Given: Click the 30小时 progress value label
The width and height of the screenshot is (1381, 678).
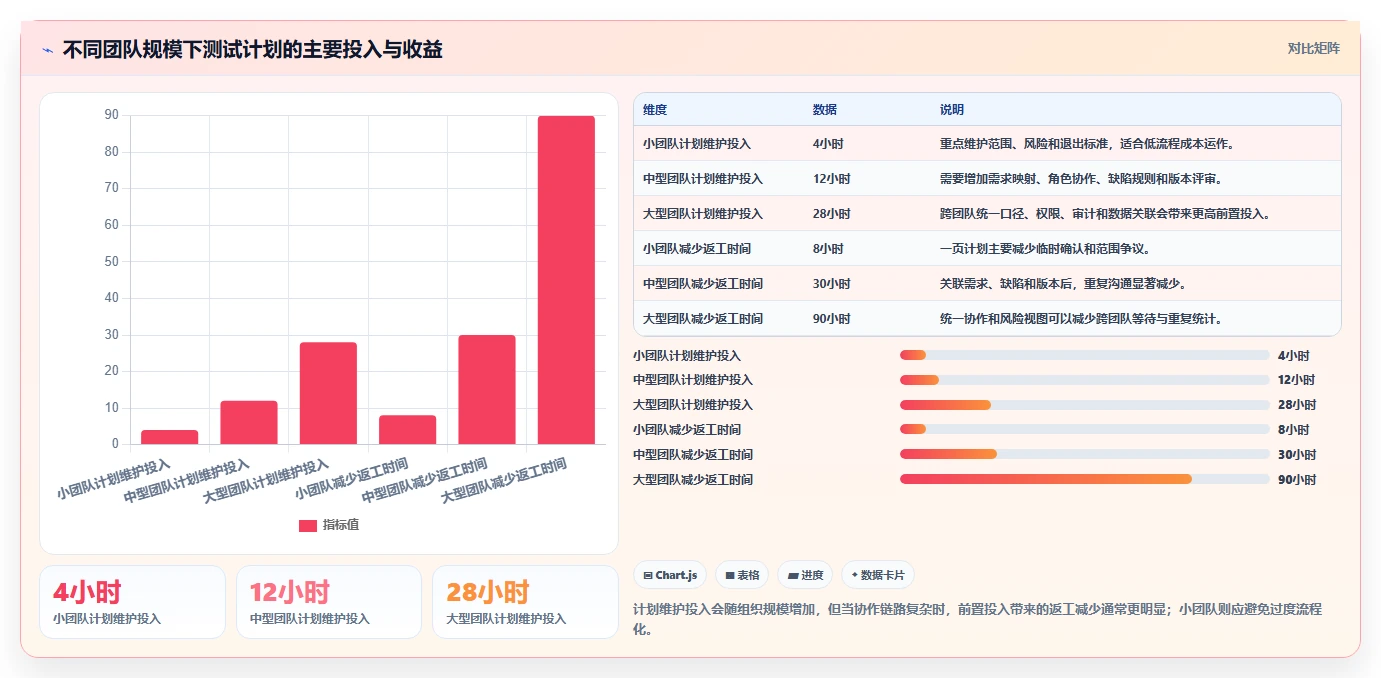Looking at the screenshot, I should (1297, 455).
